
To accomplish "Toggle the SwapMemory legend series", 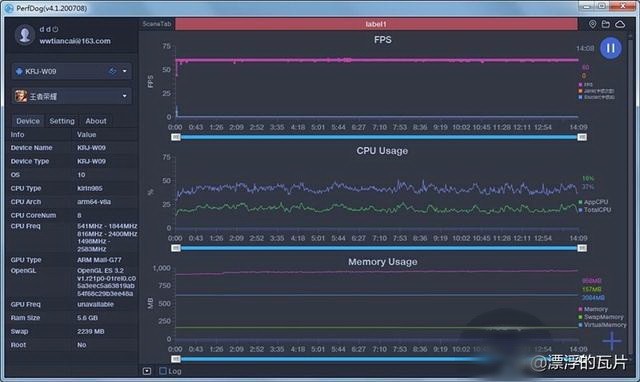I will (601, 317).
